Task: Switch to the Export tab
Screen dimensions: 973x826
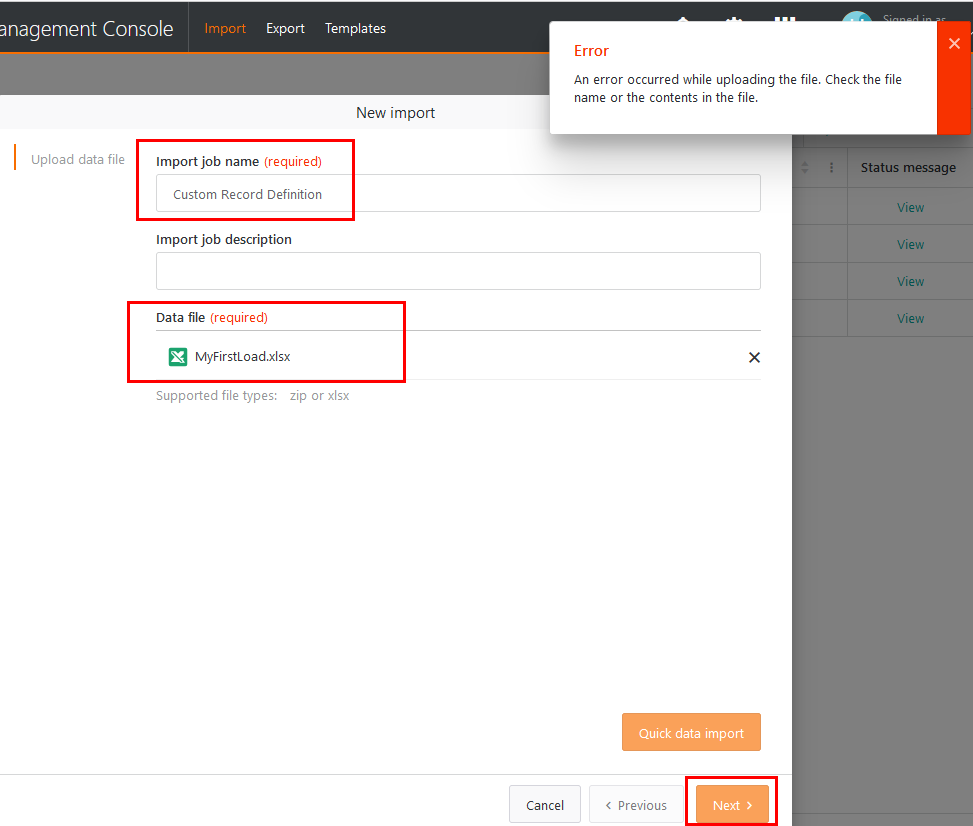Action: [x=285, y=29]
